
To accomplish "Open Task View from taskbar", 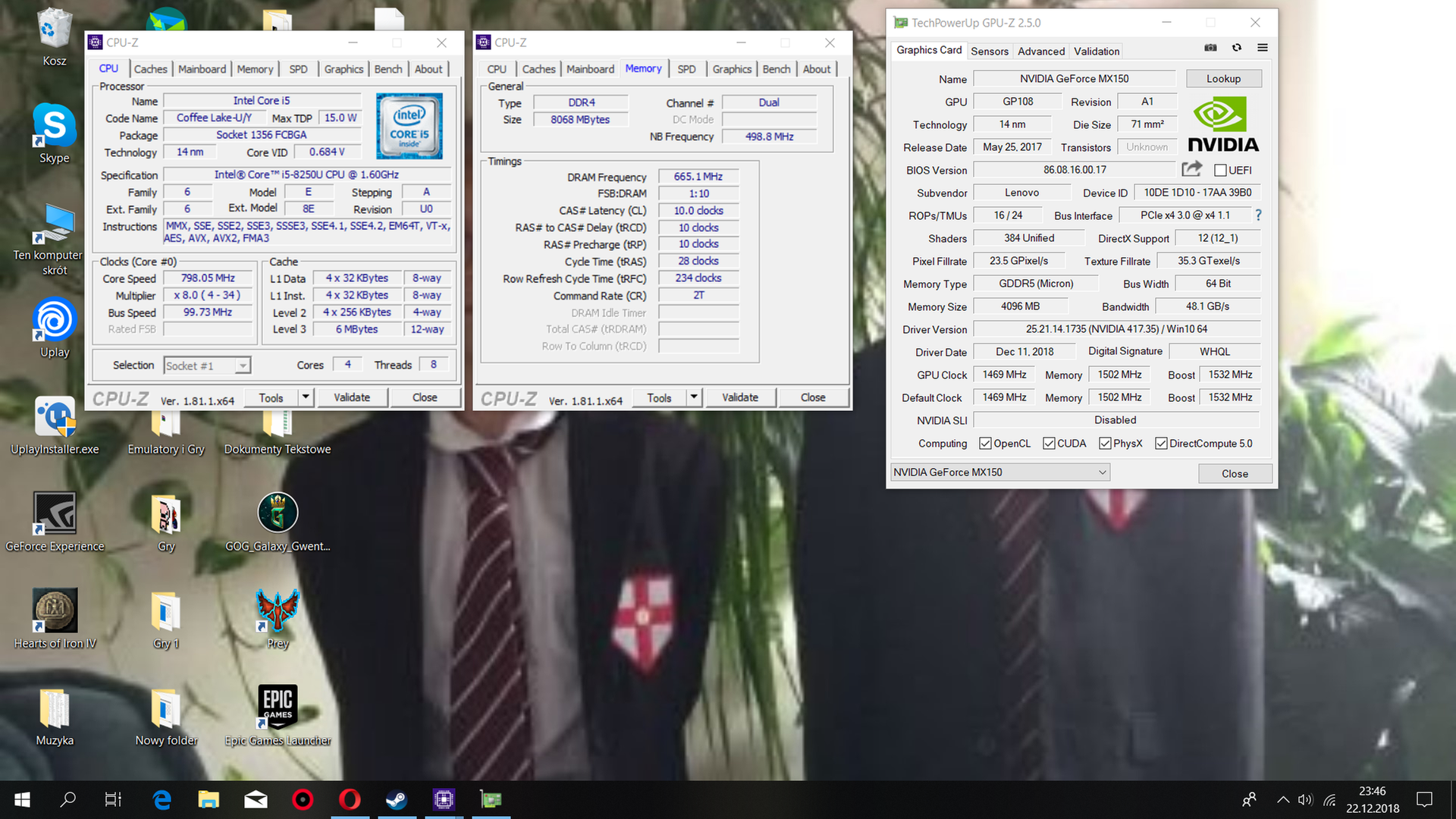I will point(113,799).
